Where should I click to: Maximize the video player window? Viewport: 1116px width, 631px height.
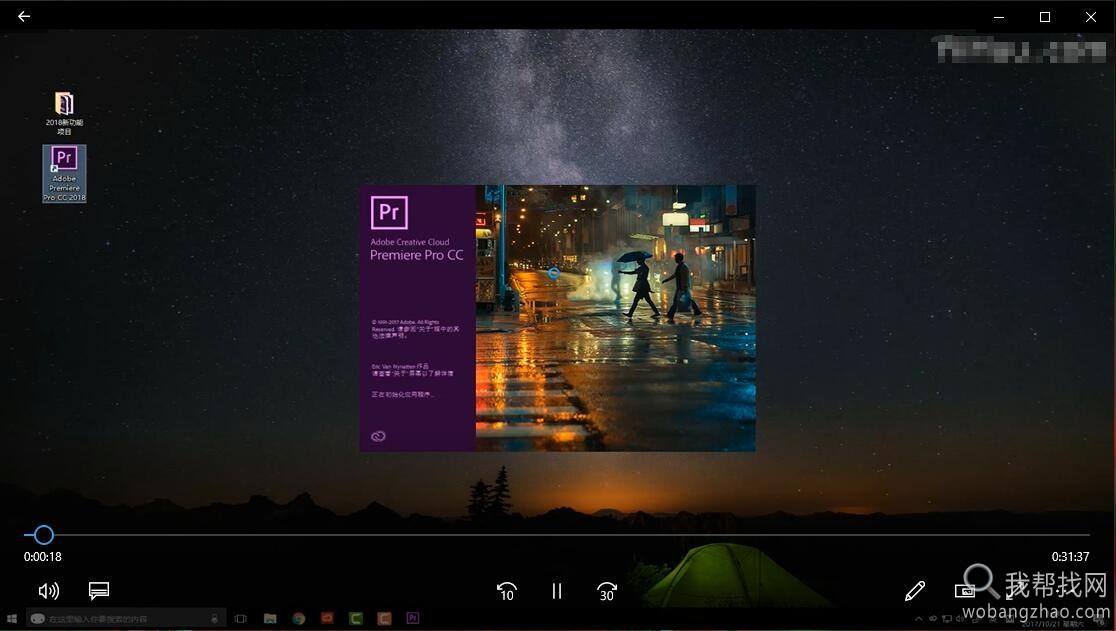click(1045, 16)
